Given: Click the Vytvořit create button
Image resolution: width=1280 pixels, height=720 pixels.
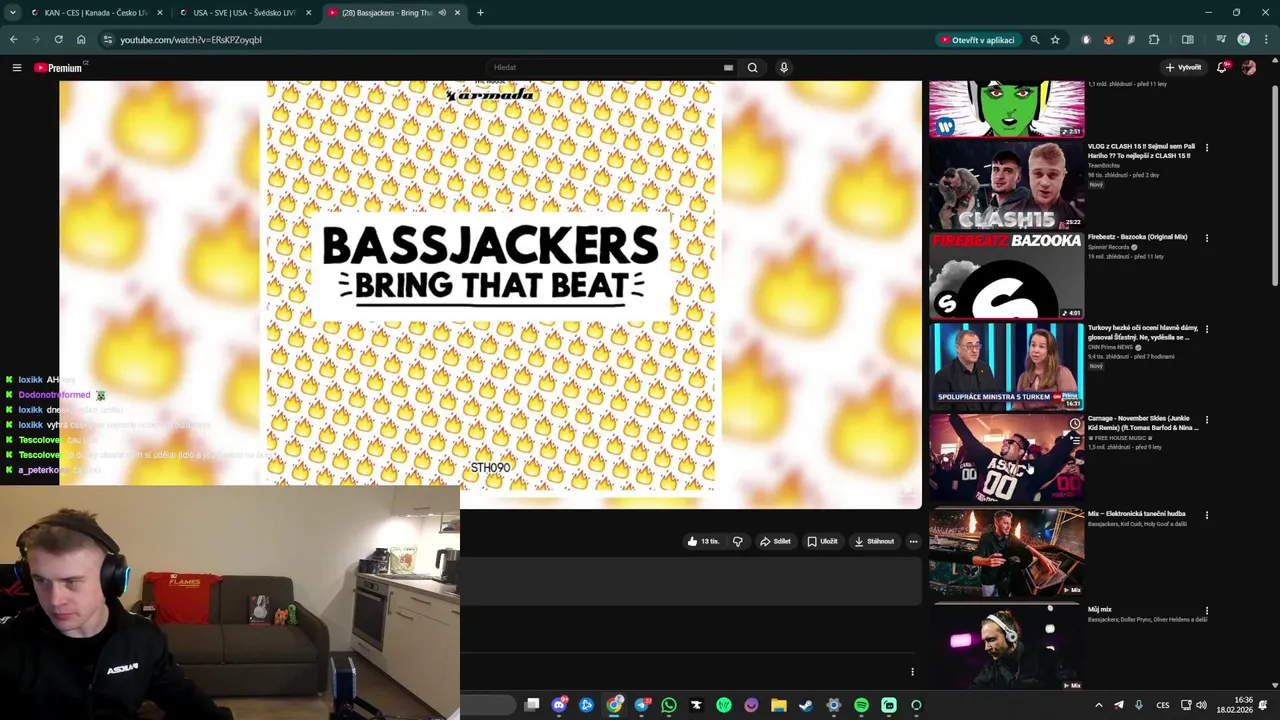Looking at the screenshot, I should click(x=1184, y=68).
